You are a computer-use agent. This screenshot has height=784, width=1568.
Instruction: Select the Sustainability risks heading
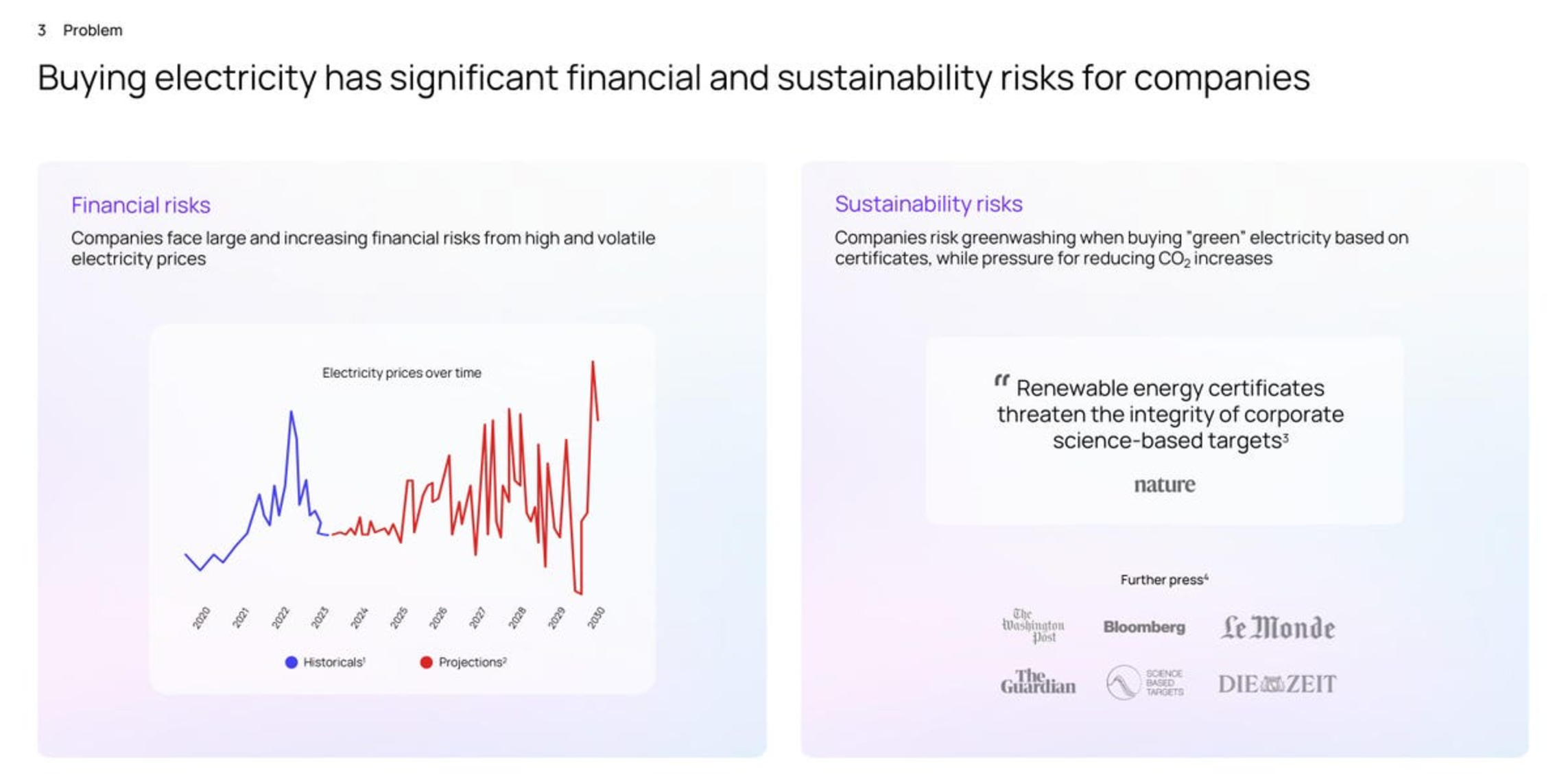(928, 204)
